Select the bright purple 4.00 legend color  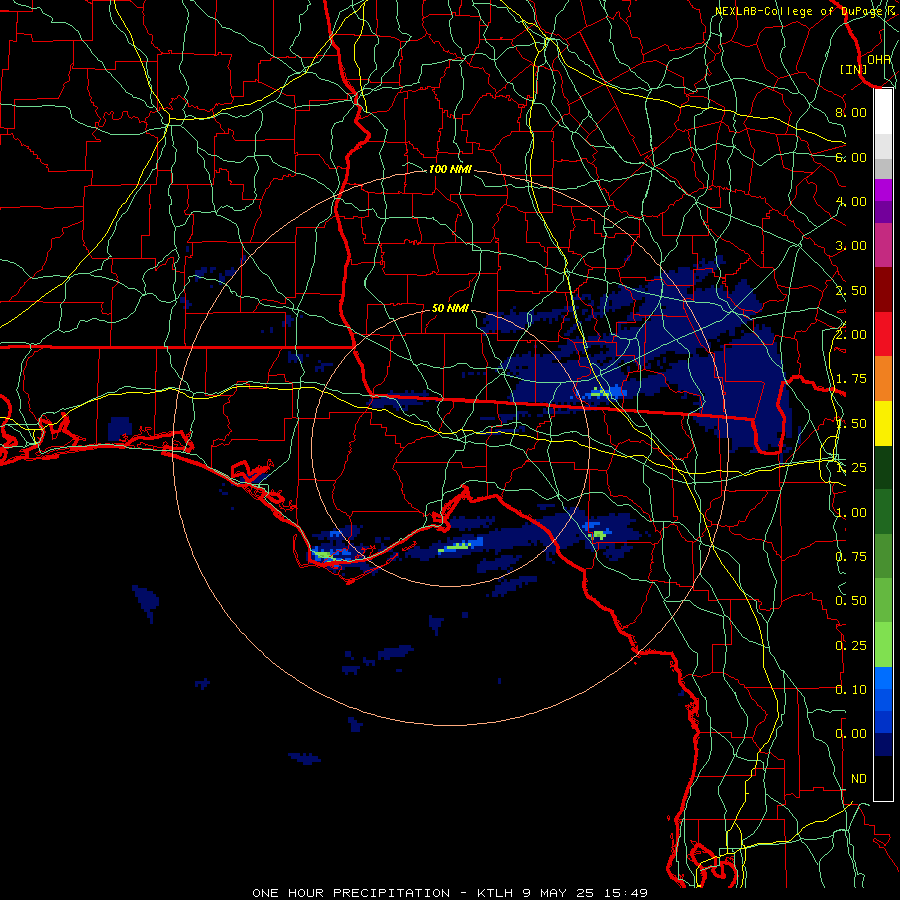pos(883,190)
